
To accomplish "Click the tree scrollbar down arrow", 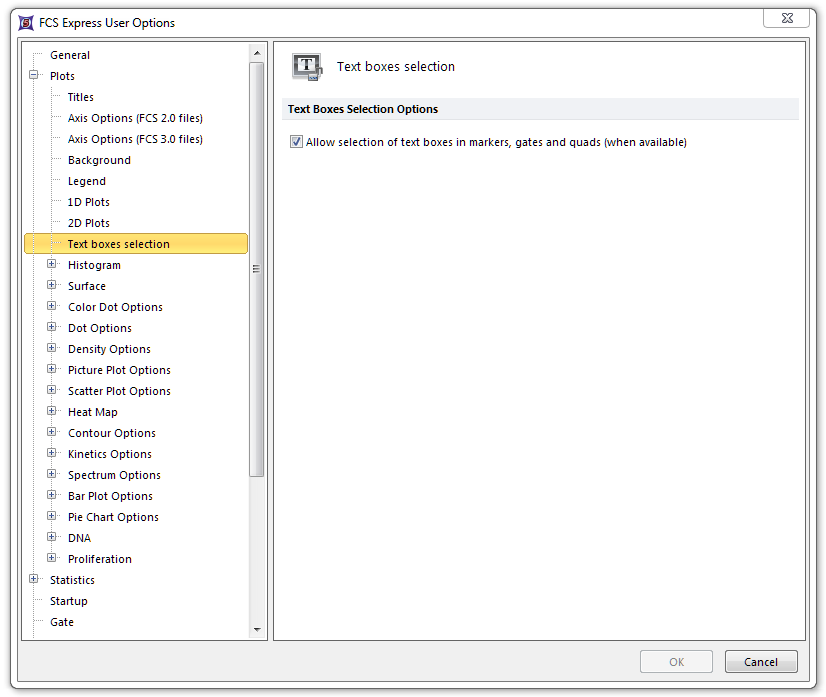I will 257,630.
